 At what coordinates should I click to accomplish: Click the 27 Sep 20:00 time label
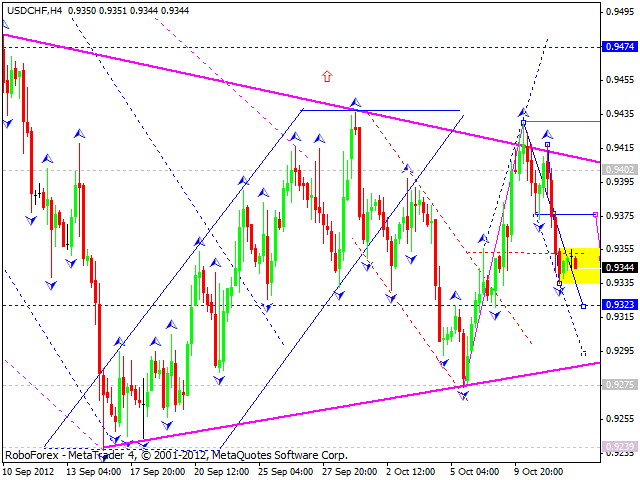tap(350, 472)
